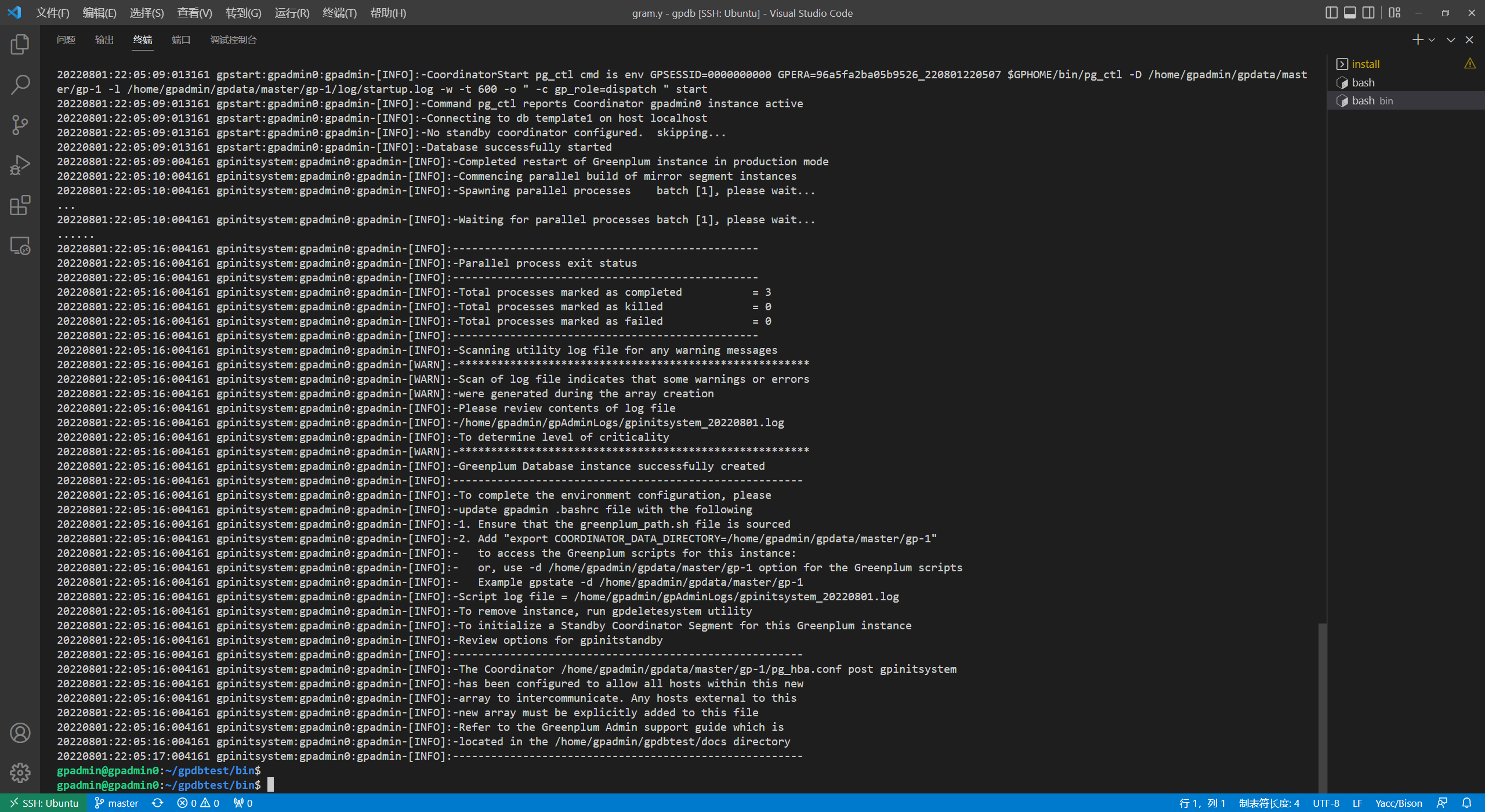Open the 文件(F) menu
The image size is (1485, 812).
point(52,13)
